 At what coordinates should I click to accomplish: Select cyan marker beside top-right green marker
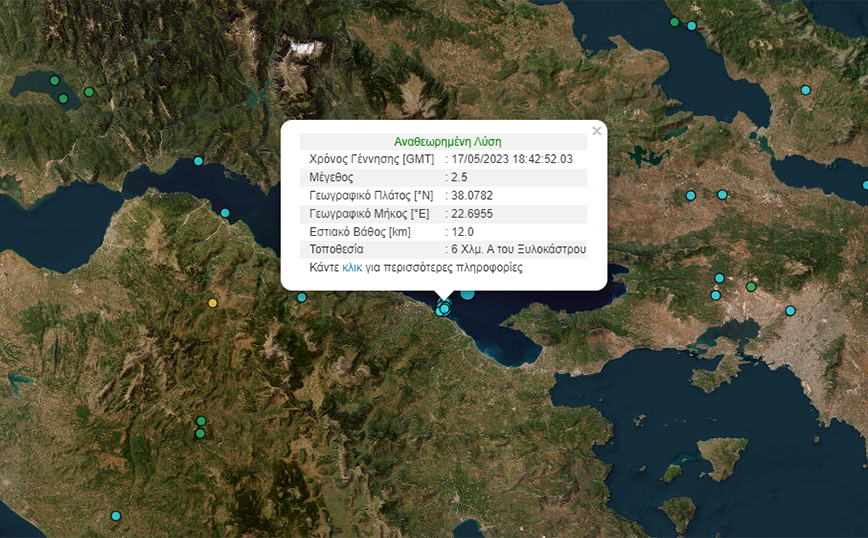click(691, 26)
